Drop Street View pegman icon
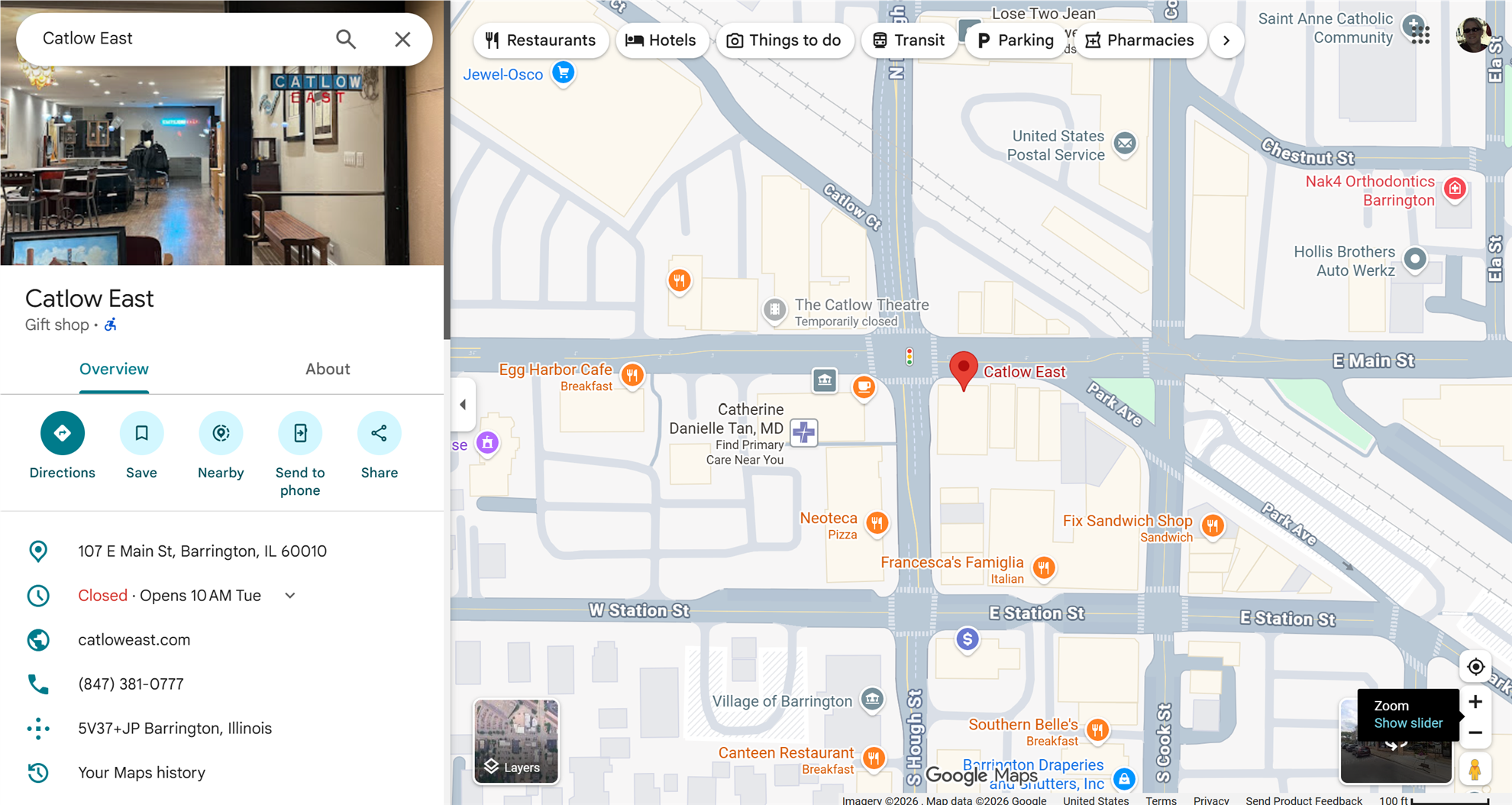The width and height of the screenshot is (1512, 805). click(1475, 769)
